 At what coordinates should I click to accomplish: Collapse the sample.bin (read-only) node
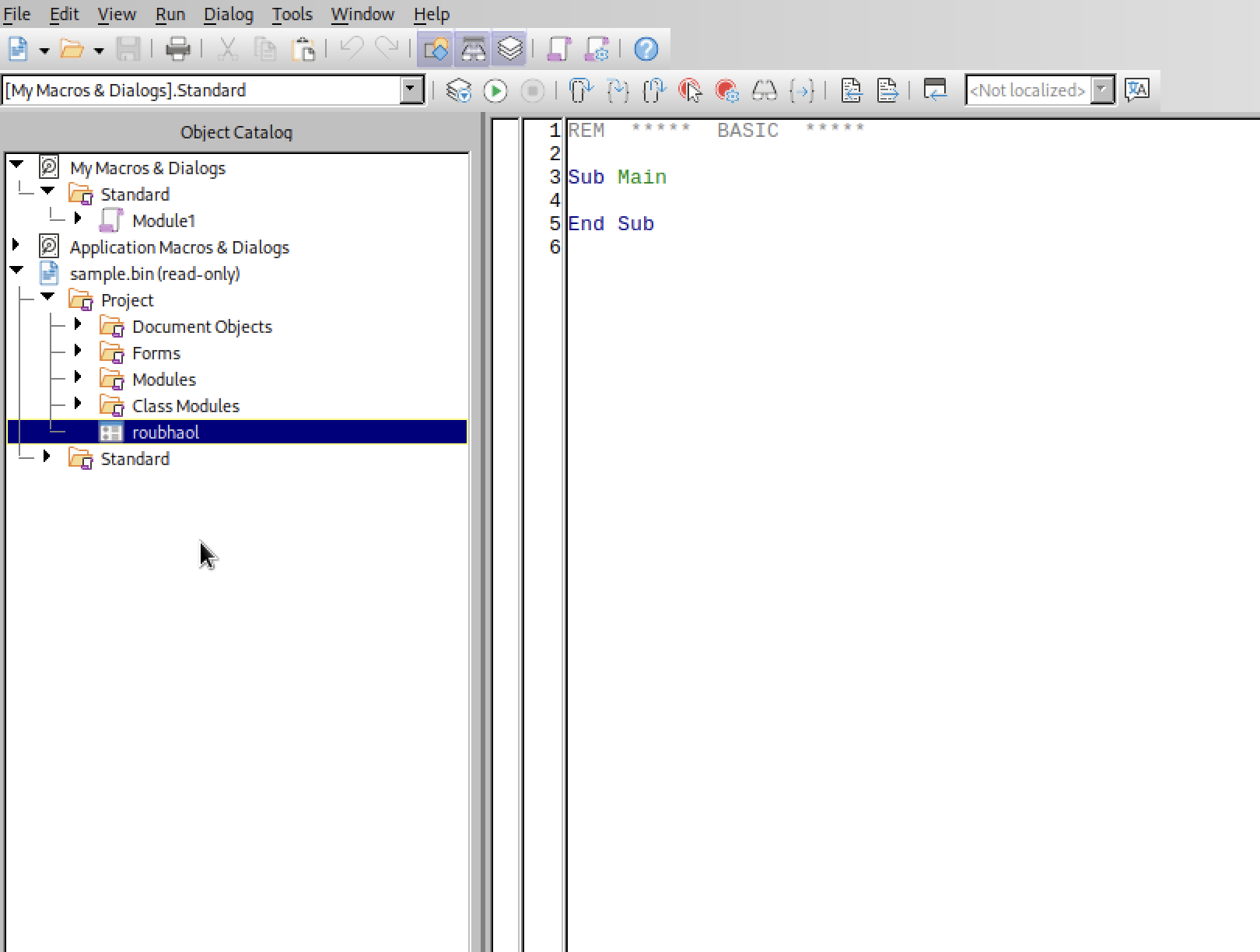16,270
